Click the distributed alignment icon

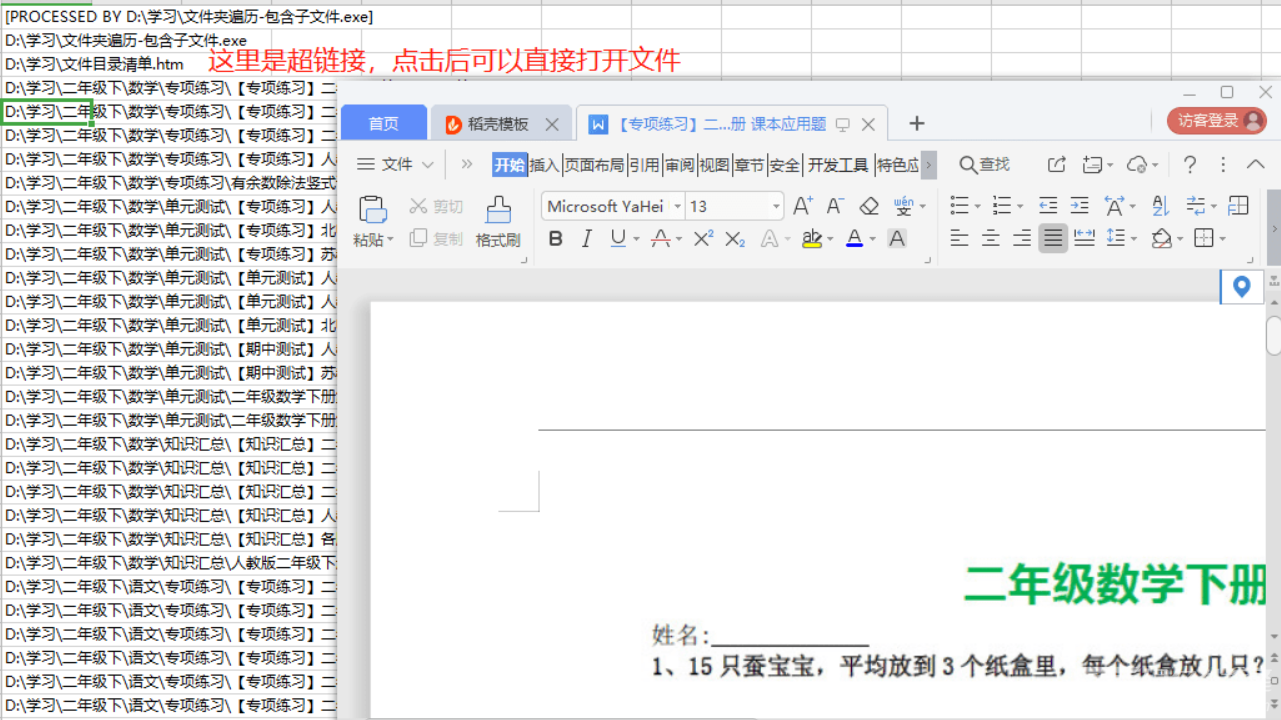(1084, 238)
